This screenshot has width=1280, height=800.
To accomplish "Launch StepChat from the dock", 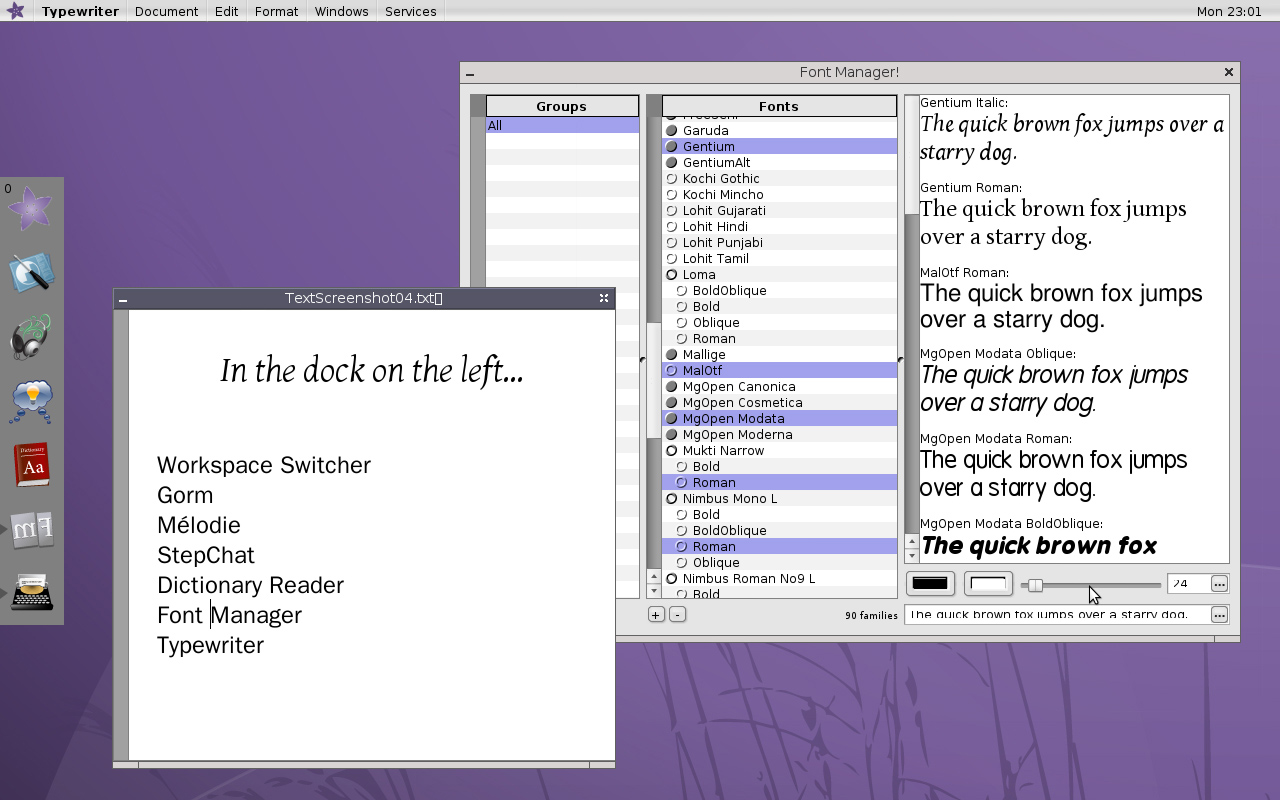I will point(31,401).
